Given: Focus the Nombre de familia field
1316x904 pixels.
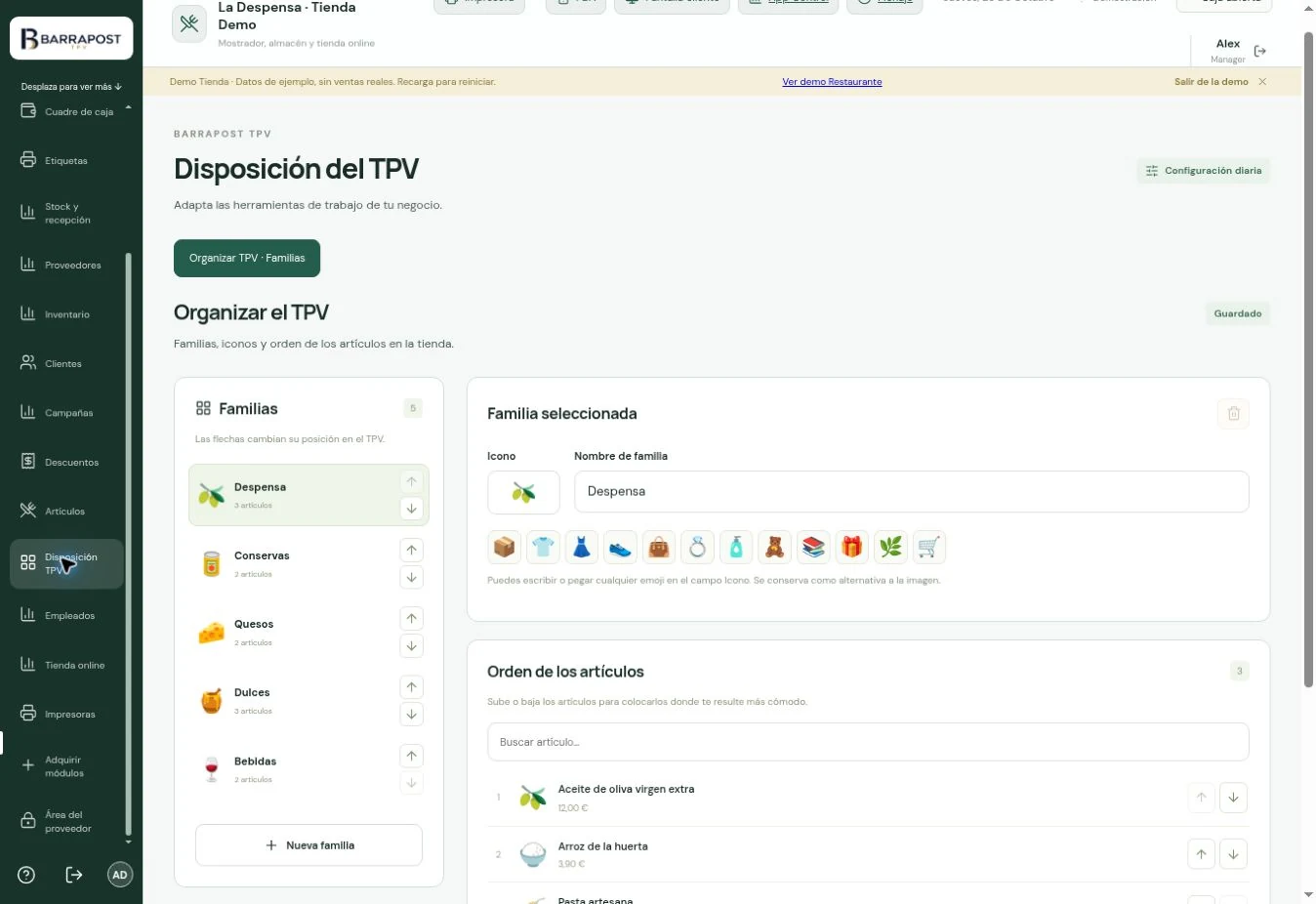Looking at the screenshot, I should pyautogui.click(x=912, y=492).
